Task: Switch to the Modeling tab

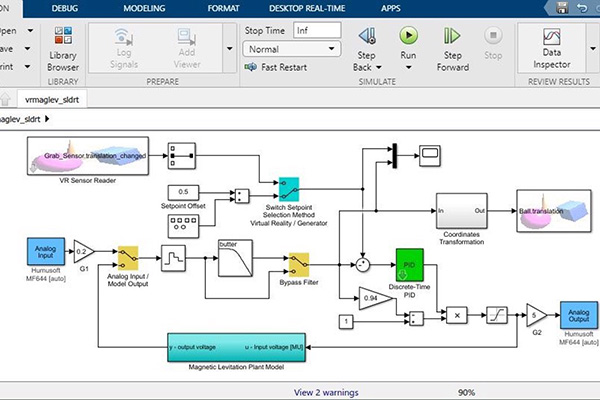Action: coord(145,7)
